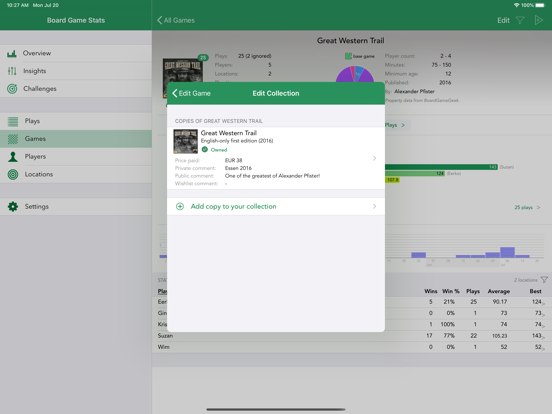The height and width of the screenshot is (414, 552).
Task: Click the Edit button in top bar
Action: coord(503,20)
